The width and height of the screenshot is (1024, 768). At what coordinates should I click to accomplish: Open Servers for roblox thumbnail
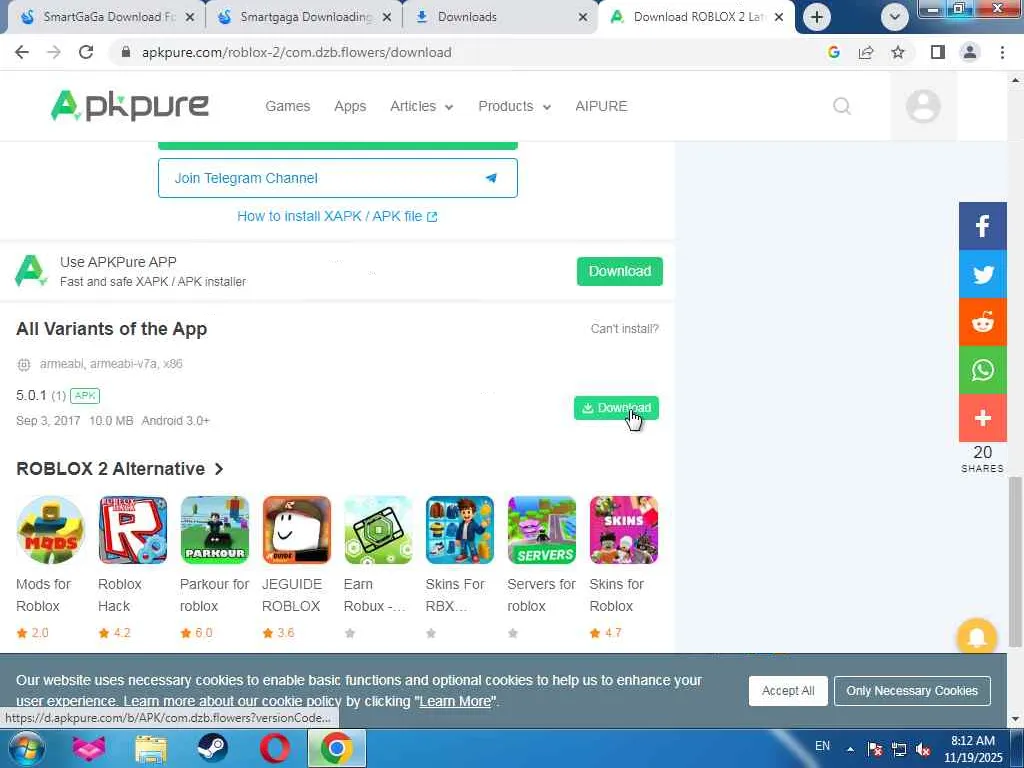pos(542,530)
